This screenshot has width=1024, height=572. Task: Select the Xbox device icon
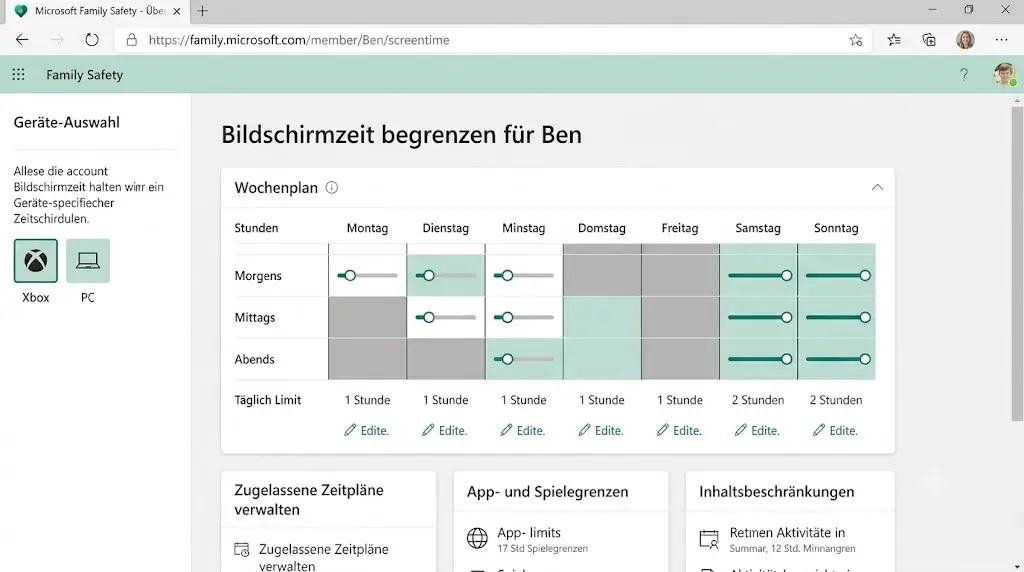36,261
